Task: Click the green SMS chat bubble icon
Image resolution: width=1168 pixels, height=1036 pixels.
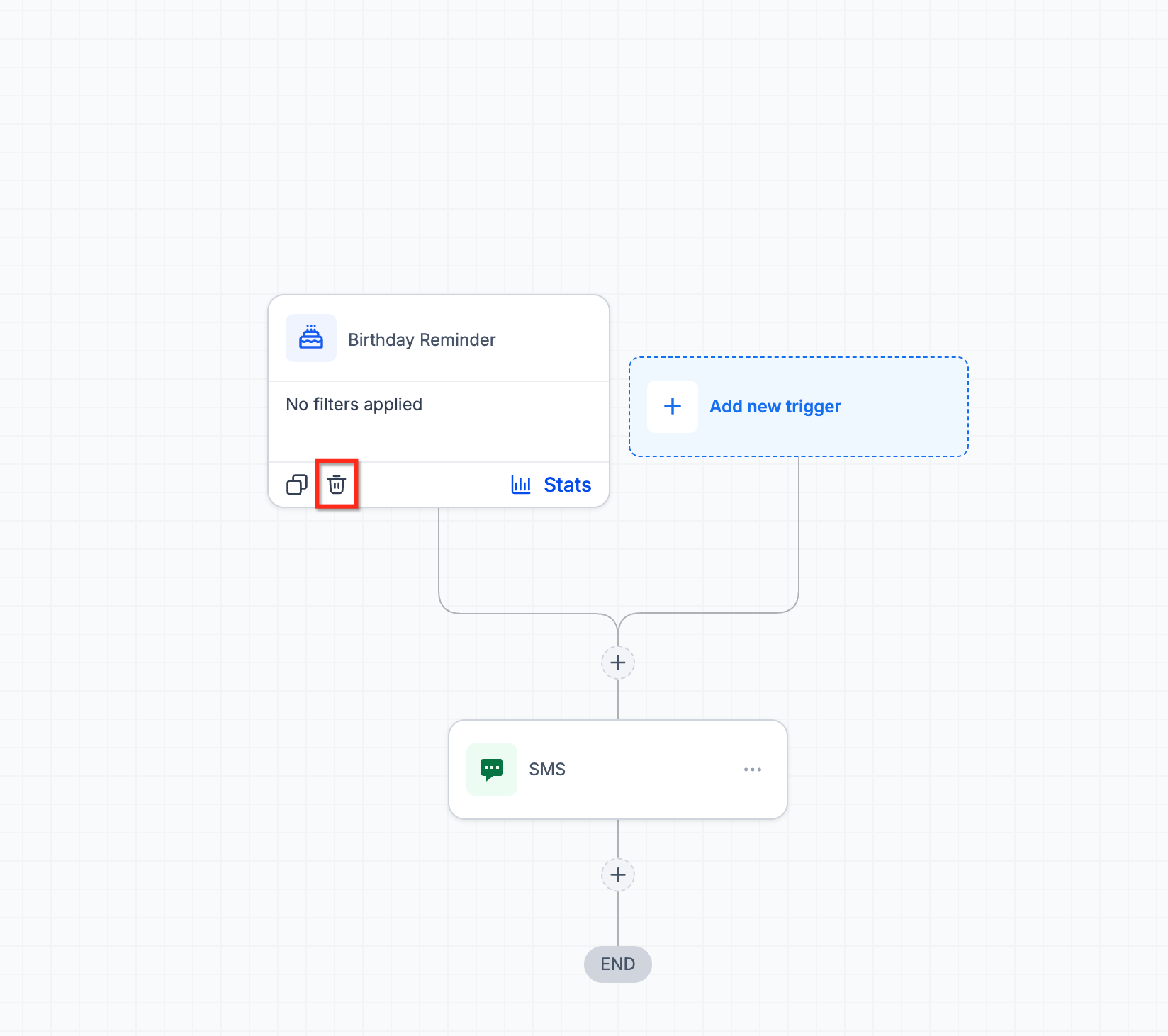Action: [492, 770]
